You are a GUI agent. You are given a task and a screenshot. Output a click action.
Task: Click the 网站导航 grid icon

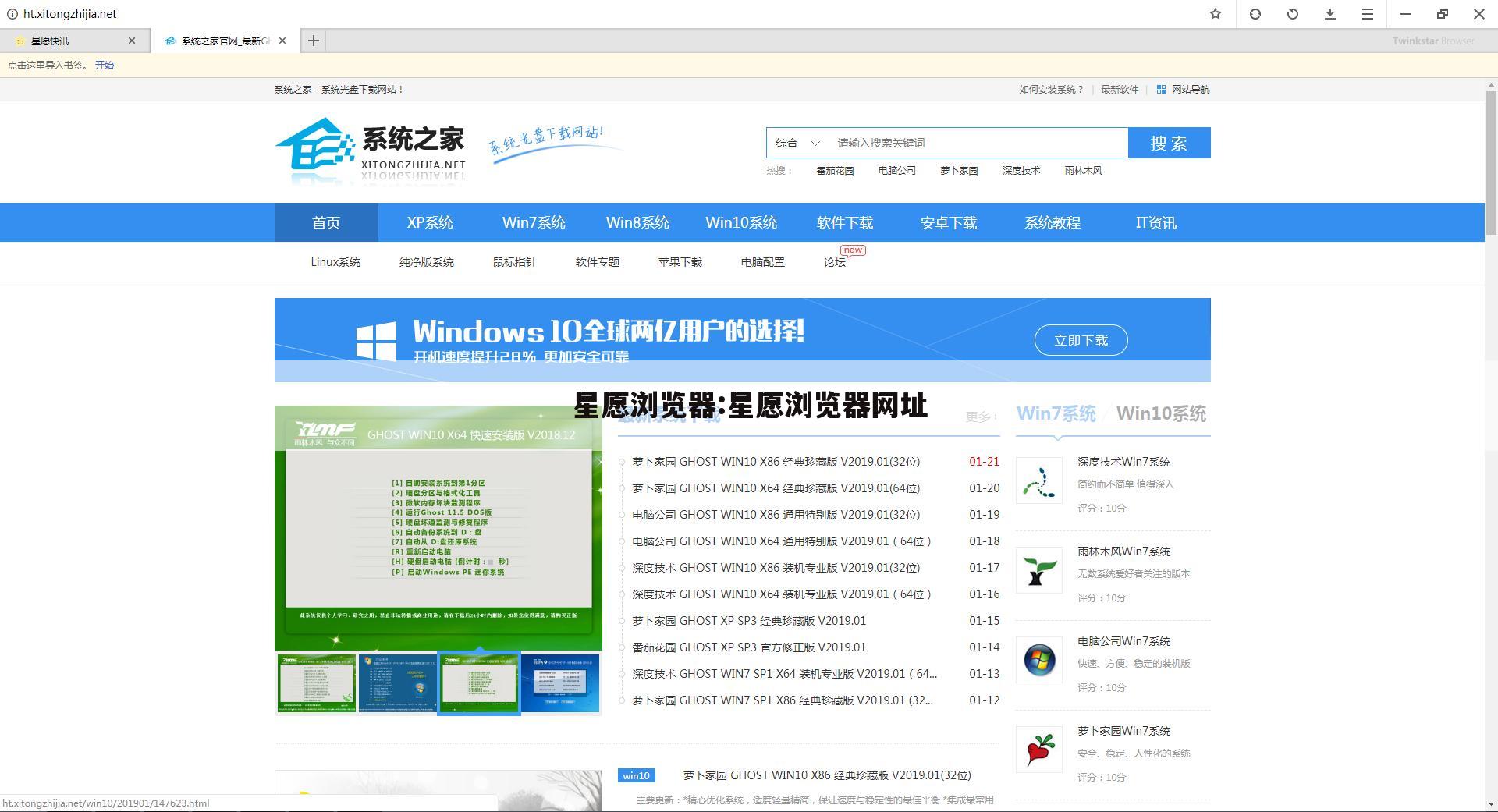click(x=1161, y=90)
